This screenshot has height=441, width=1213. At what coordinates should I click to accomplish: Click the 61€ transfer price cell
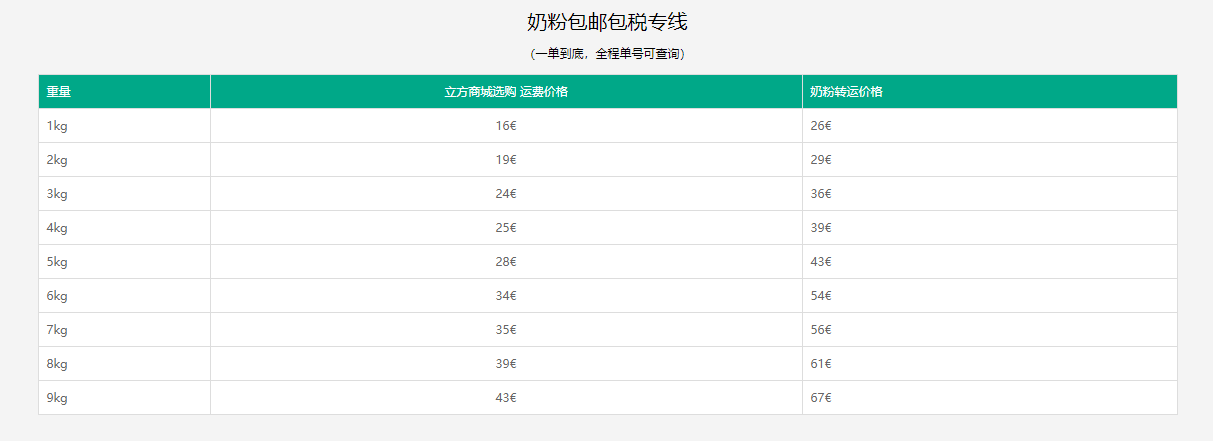pos(990,364)
